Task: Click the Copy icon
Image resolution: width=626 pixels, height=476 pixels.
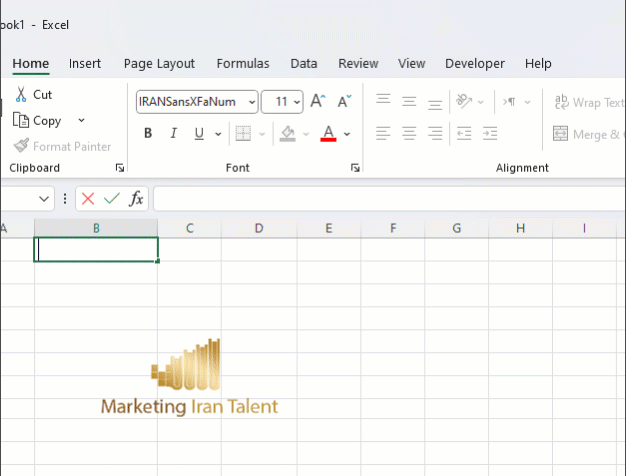Action: pos(21,120)
